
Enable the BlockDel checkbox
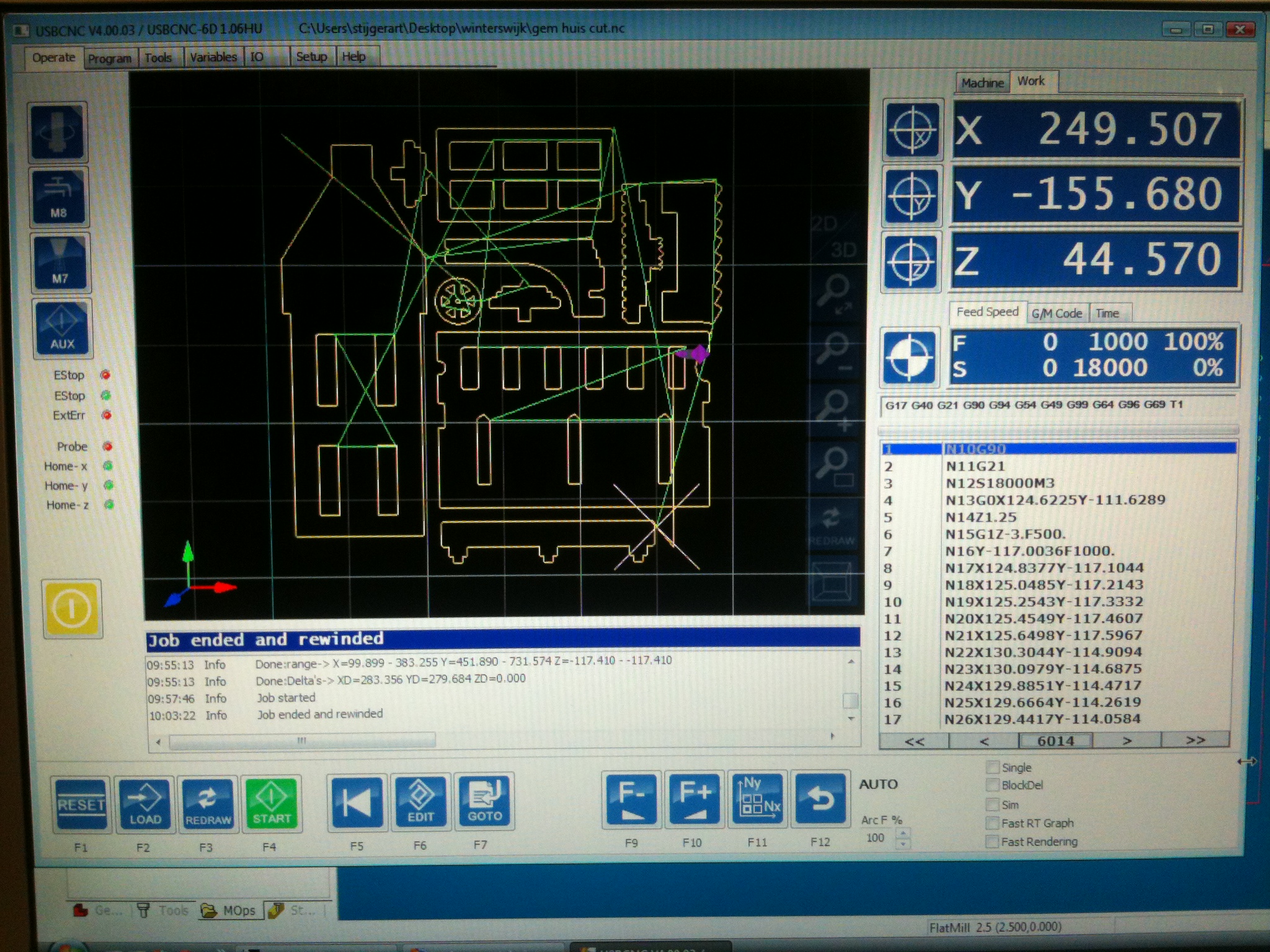(x=993, y=785)
